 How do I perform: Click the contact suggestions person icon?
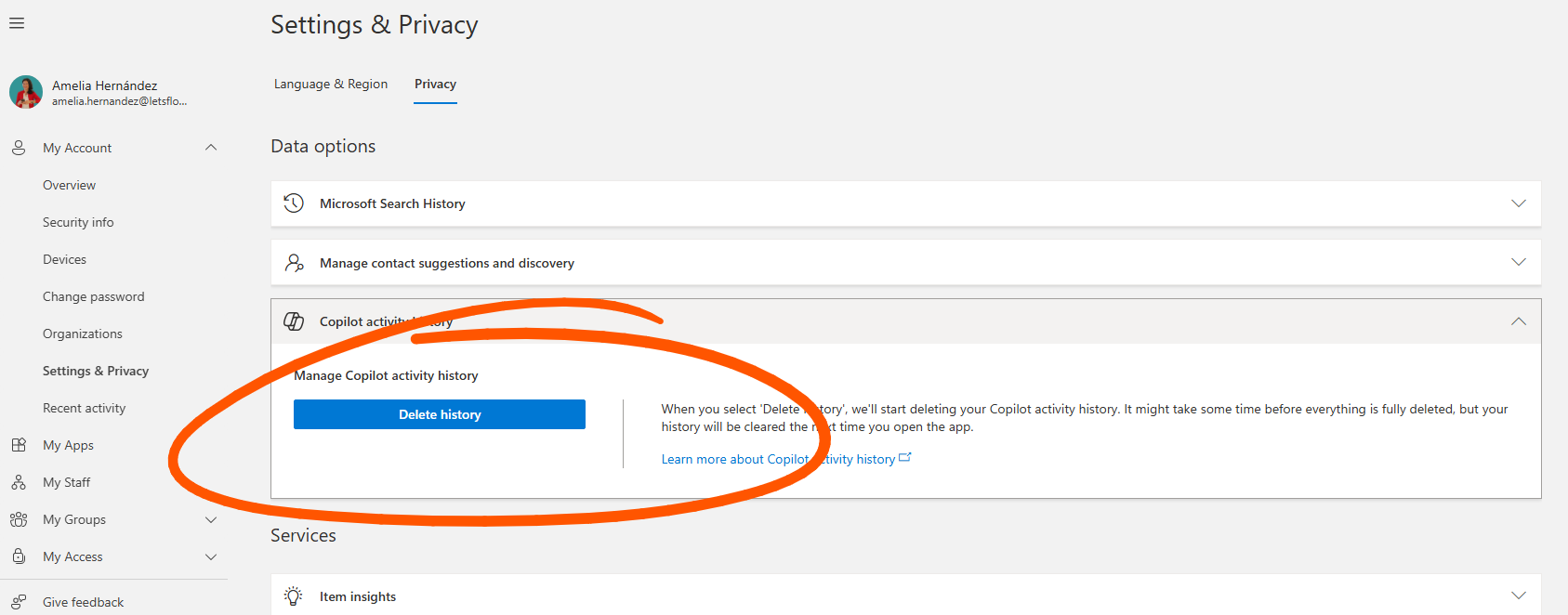point(294,263)
